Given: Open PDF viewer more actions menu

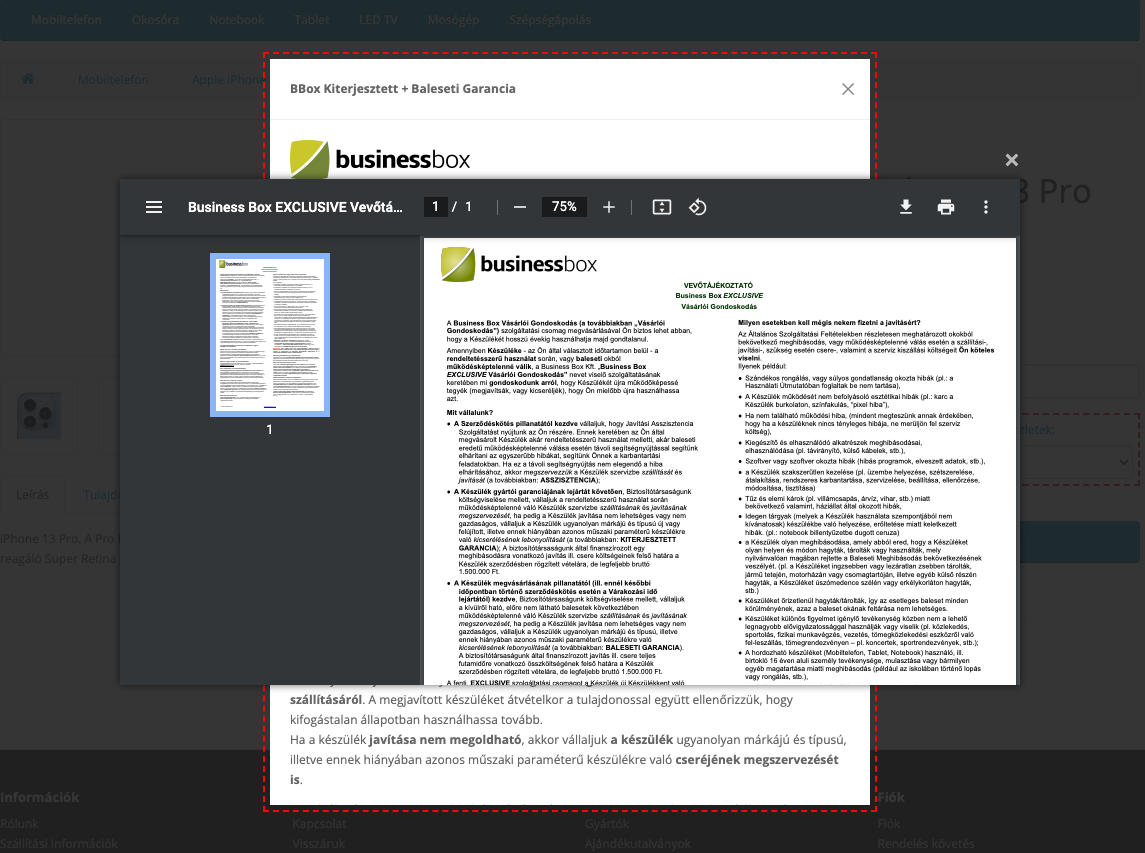Looking at the screenshot, I should pos(986,207).
